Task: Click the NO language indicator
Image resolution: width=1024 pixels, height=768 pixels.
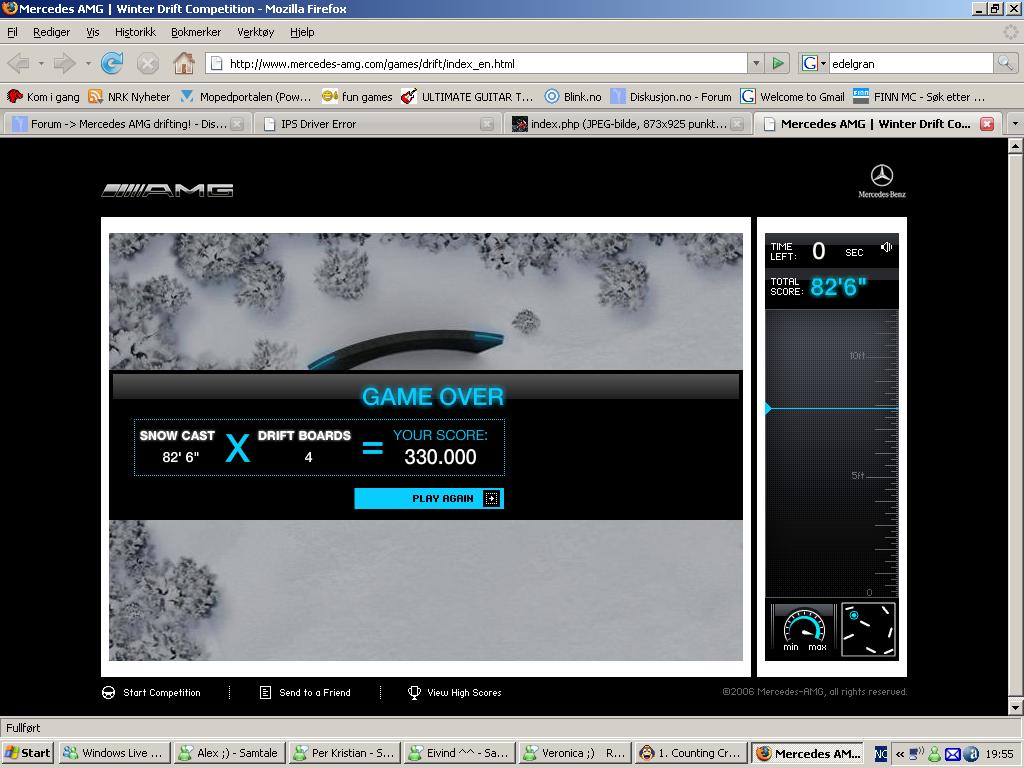Action: [880, 754]
